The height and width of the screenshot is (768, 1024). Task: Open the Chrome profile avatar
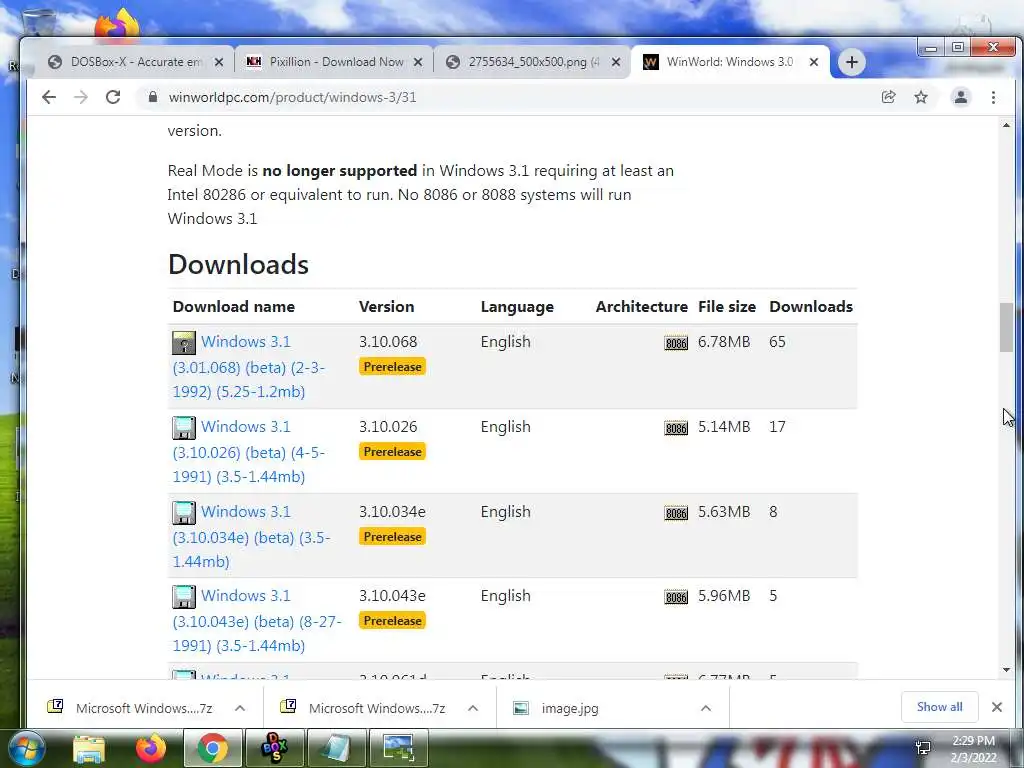coord(961,97)
